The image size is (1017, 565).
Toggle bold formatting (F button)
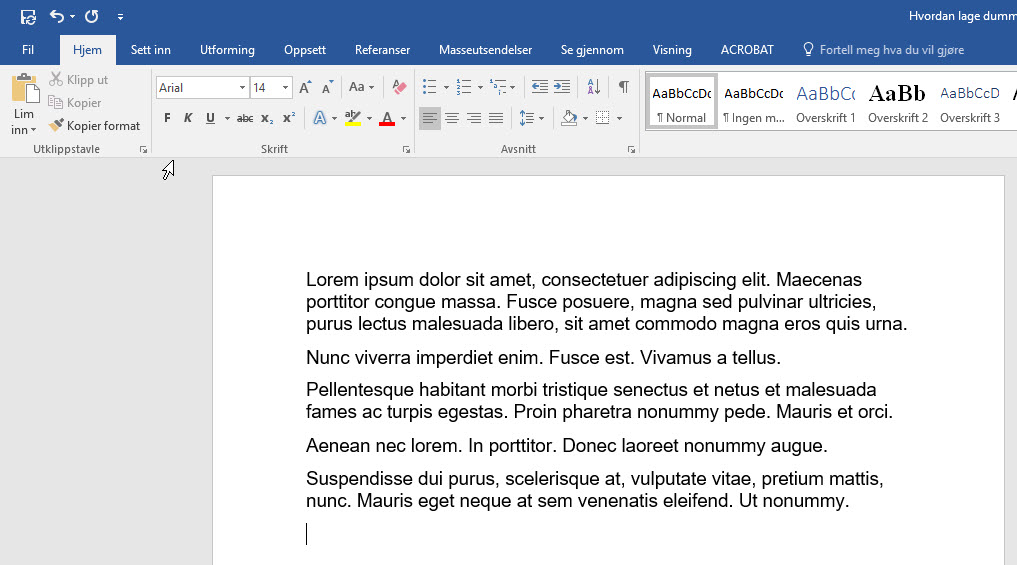(x=167, y=119)
